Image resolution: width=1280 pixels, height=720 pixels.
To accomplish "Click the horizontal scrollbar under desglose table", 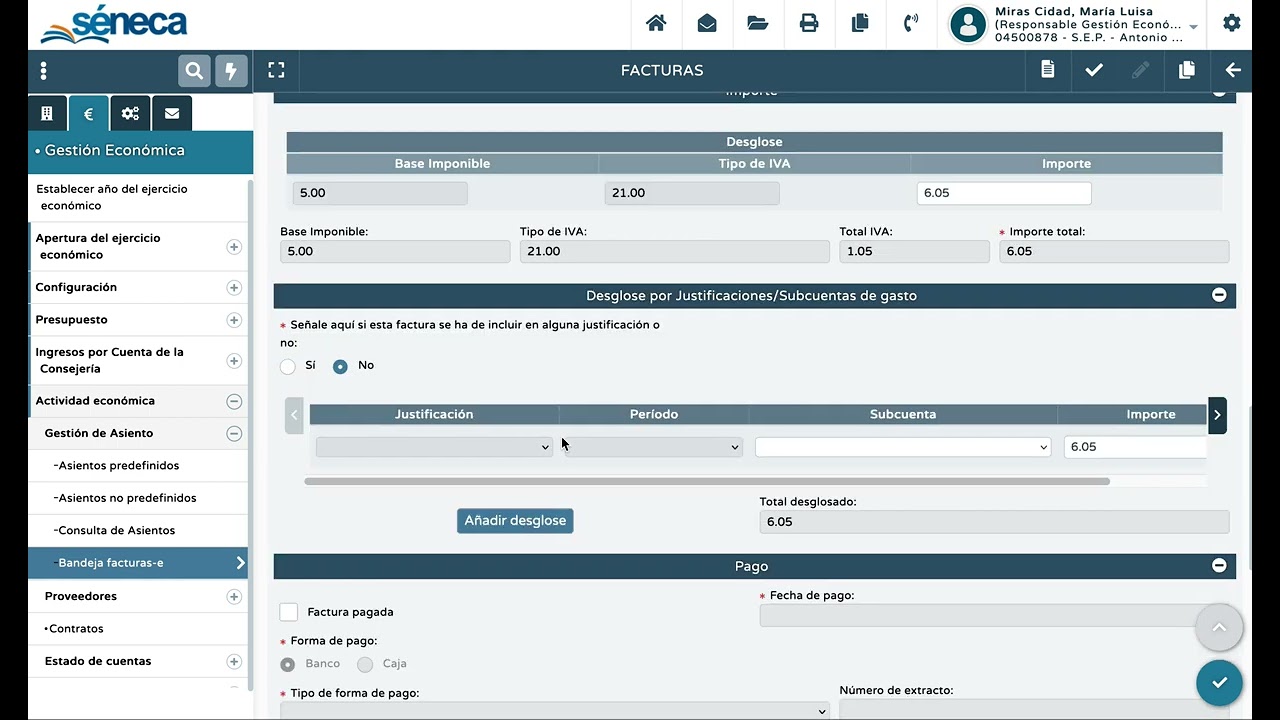I will 707,481.
